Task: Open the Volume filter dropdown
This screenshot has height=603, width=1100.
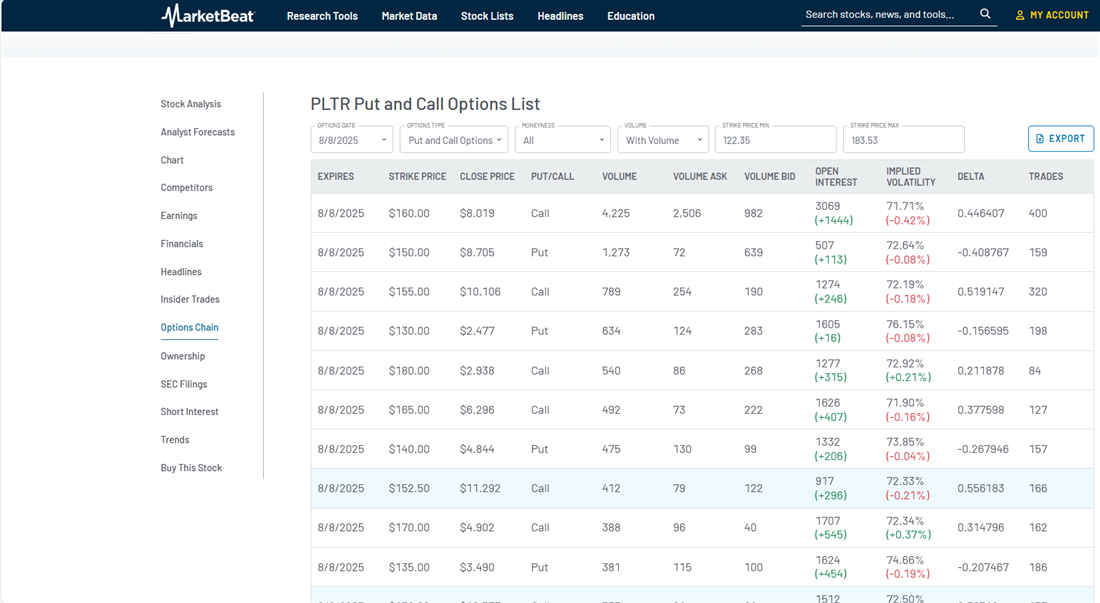Action: (x=663, y=140)
